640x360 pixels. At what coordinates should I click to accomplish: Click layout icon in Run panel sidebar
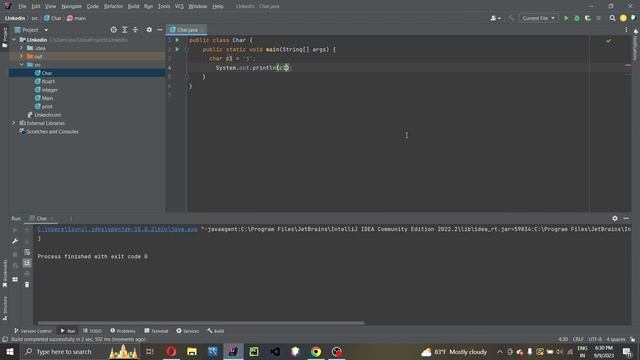coord(15,279)
